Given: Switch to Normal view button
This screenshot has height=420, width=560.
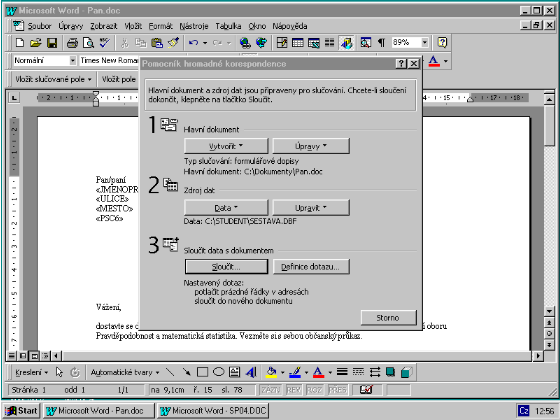Looking at the screenshot, I should pos(12,356).
